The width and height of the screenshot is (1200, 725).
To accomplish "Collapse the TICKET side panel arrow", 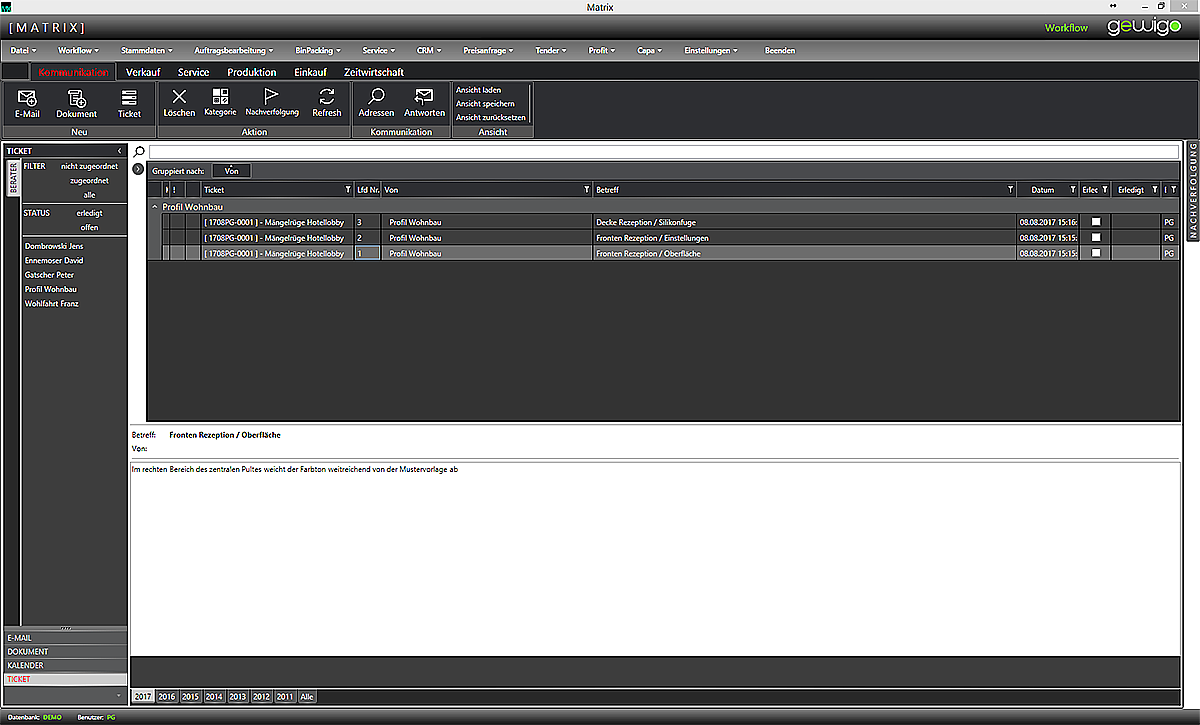I will (x=120, y=151).
